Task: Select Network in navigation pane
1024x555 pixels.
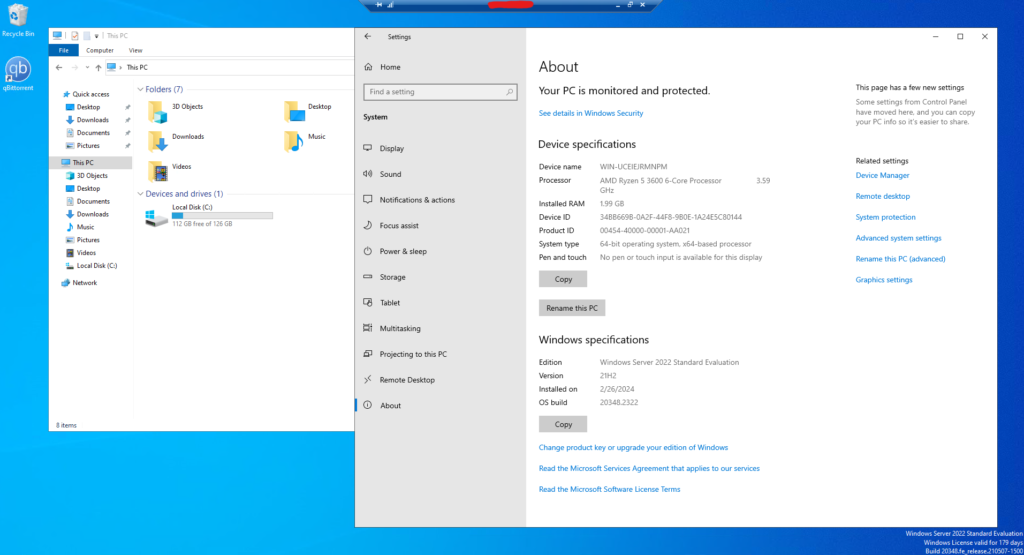Action: 84,283
